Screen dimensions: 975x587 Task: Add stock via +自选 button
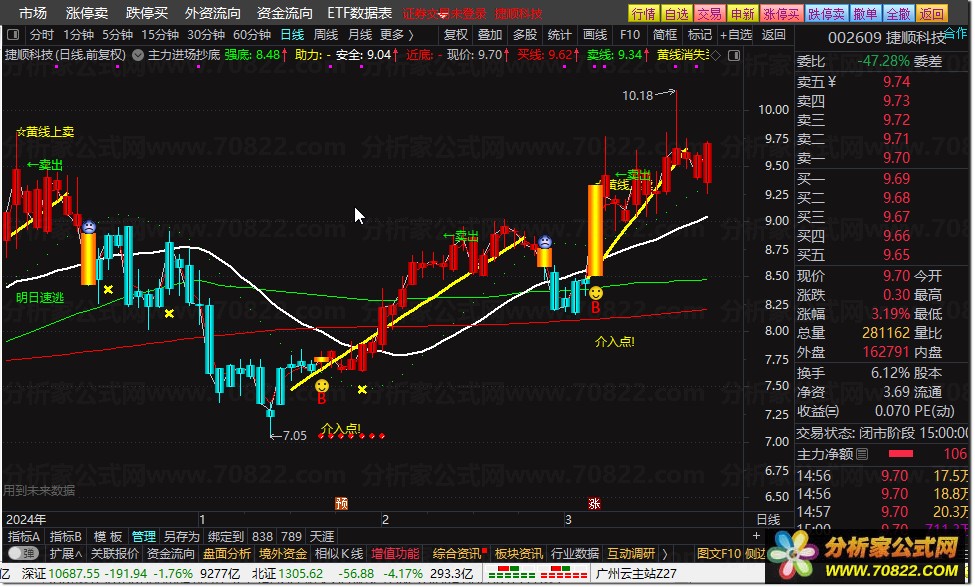point(736,35)
